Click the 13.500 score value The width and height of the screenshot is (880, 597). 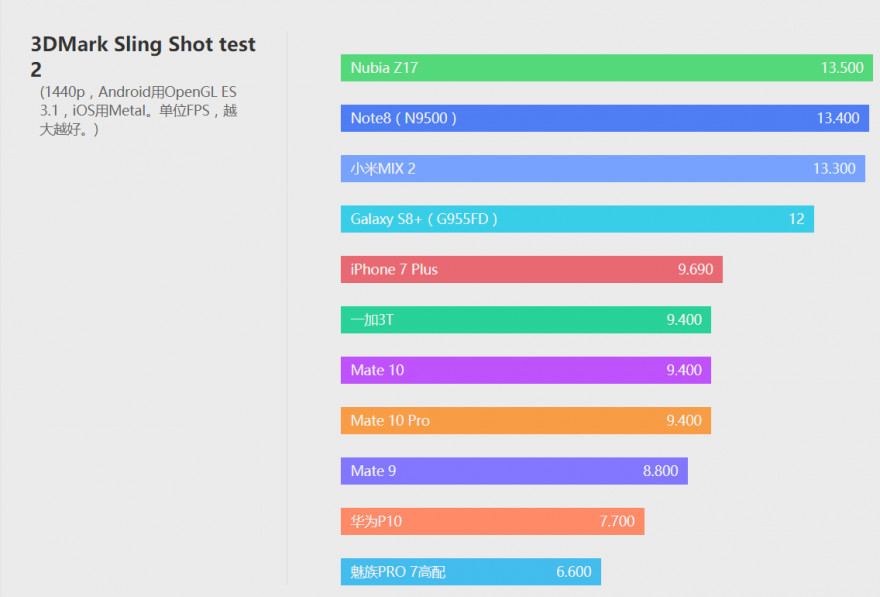841,68
